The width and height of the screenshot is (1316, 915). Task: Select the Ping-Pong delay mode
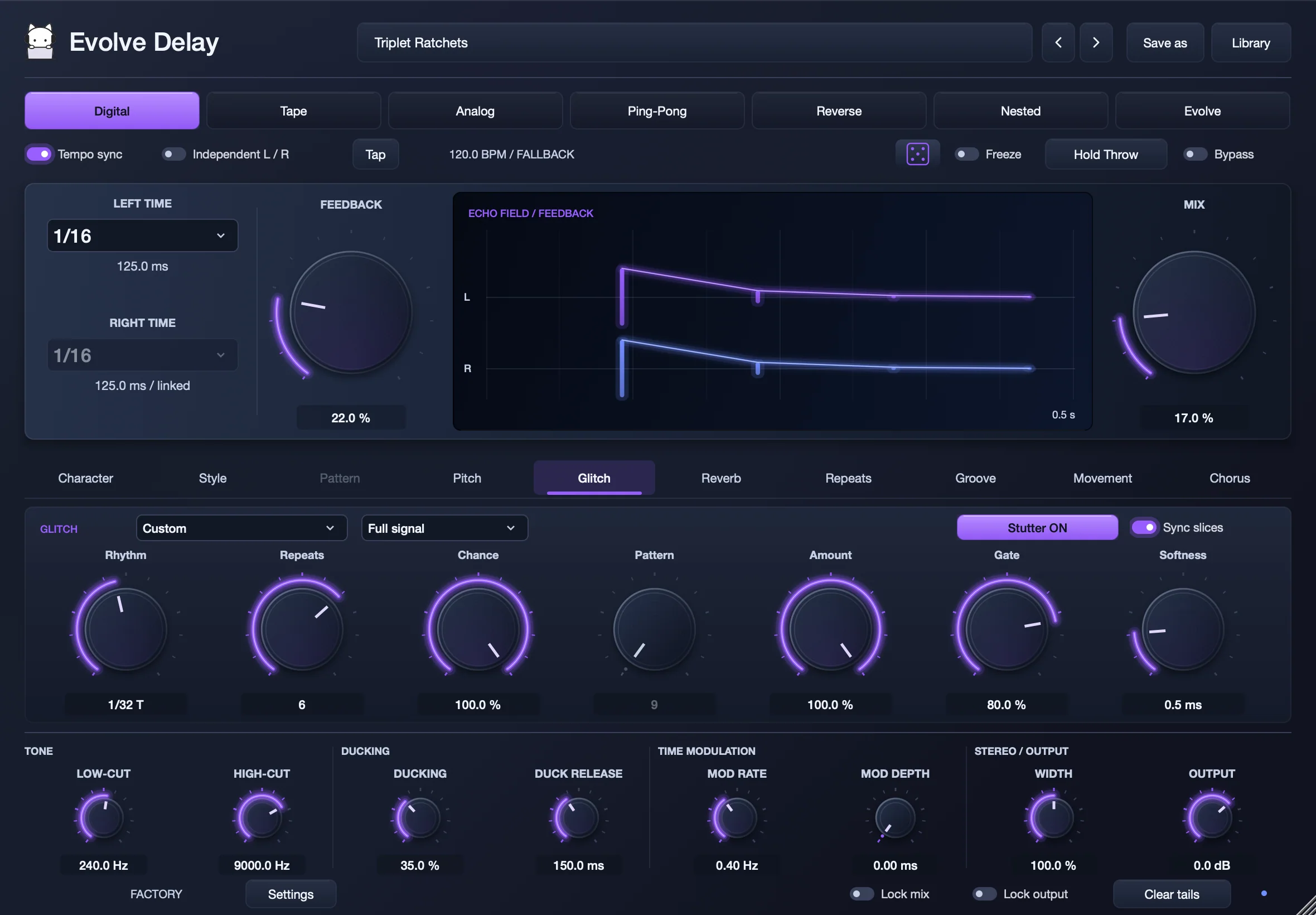click(656, 110)
